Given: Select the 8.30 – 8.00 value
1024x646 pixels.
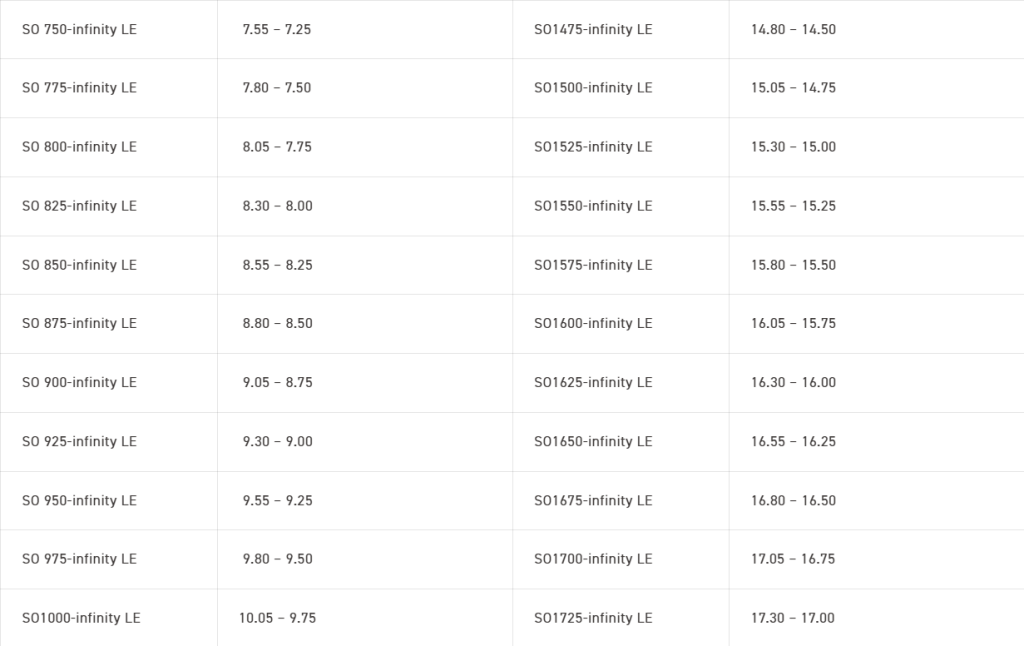Looking at the screenshot, I should tap(277, 206).
